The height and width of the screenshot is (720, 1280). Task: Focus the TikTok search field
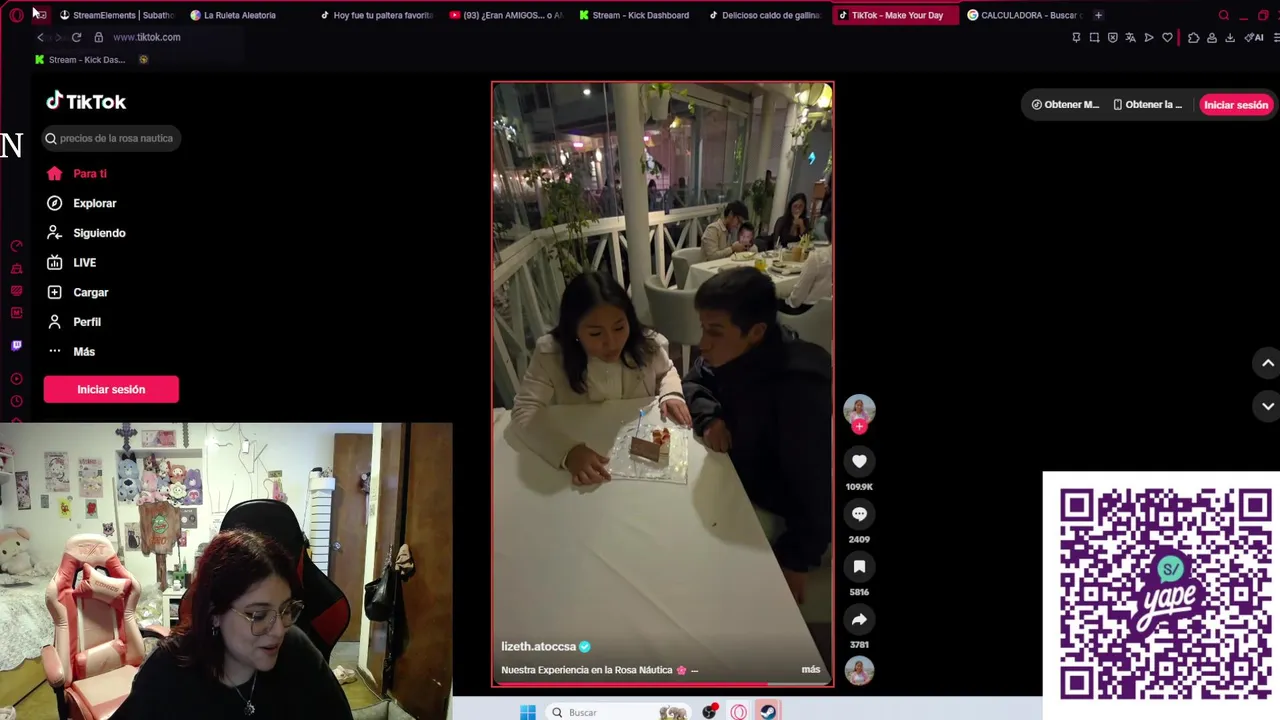(111, 138)
